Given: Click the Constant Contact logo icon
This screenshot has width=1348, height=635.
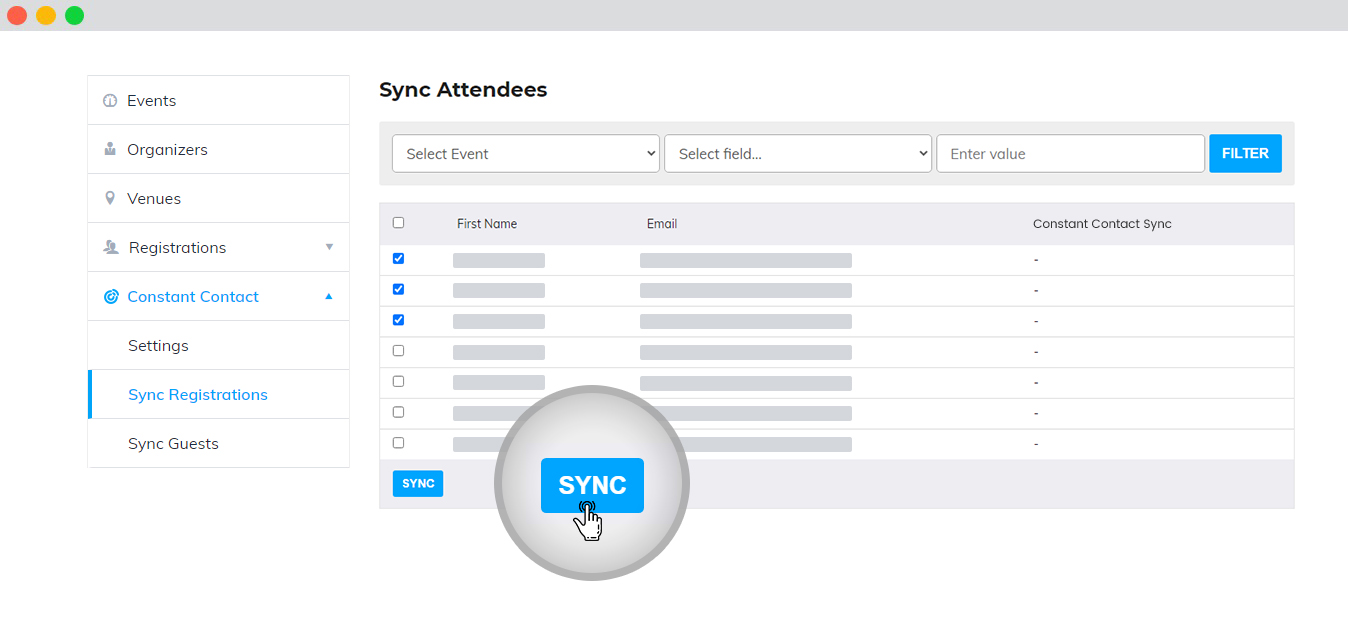Looking at the screenshot, I should 111,297.
